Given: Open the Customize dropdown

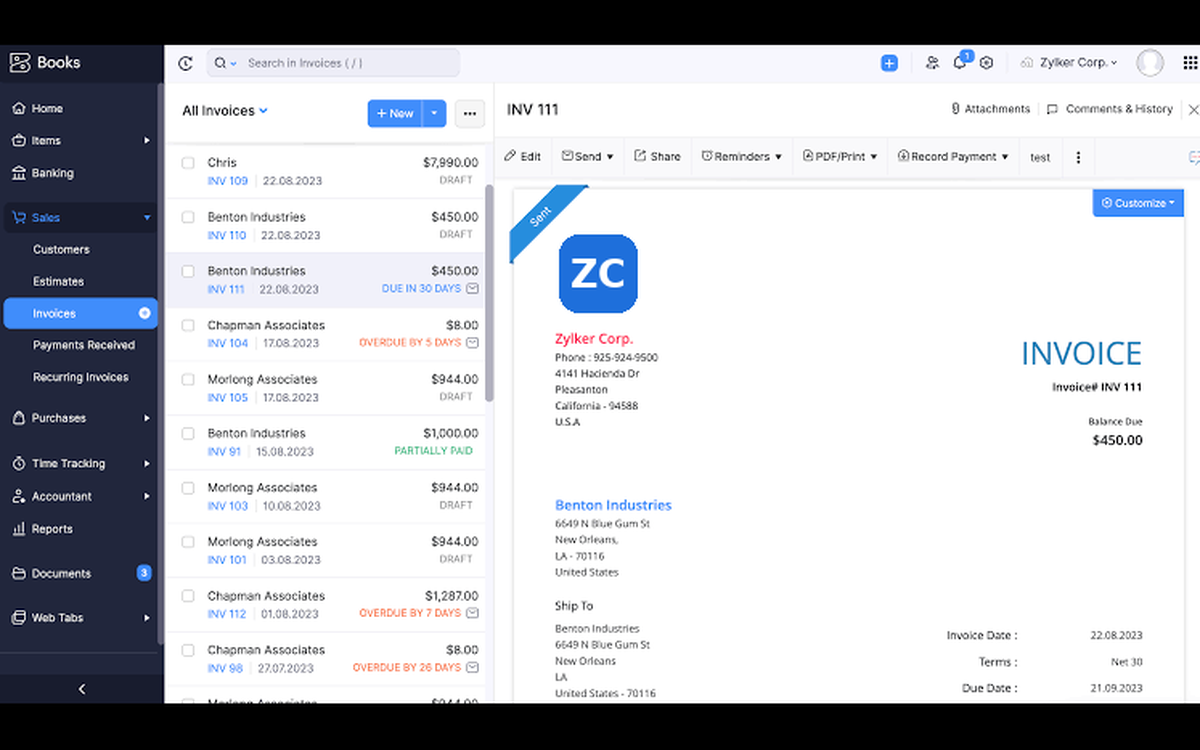Looking at the screenshot, I should coord(1139,203).
